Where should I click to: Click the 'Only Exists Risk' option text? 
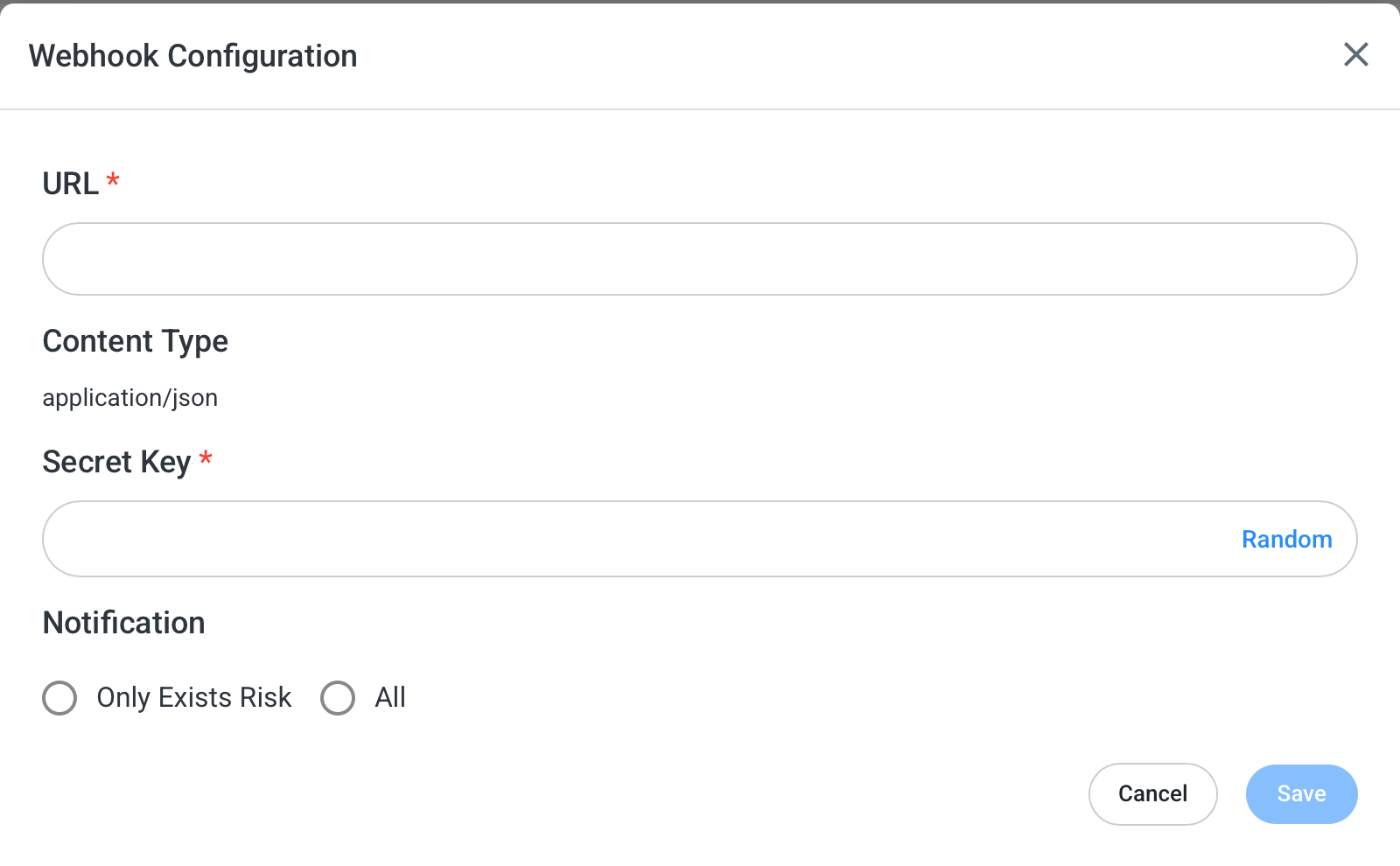pos(193,698)
